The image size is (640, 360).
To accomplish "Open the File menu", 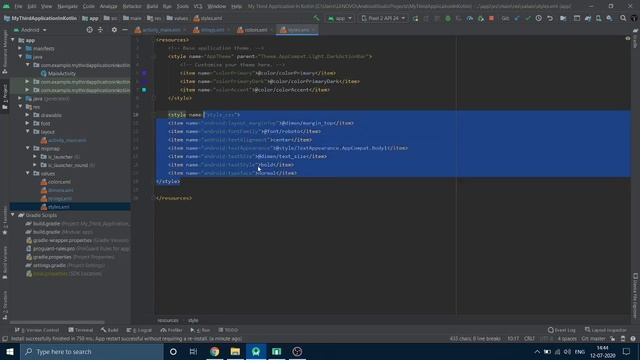I will coord(18,6).
